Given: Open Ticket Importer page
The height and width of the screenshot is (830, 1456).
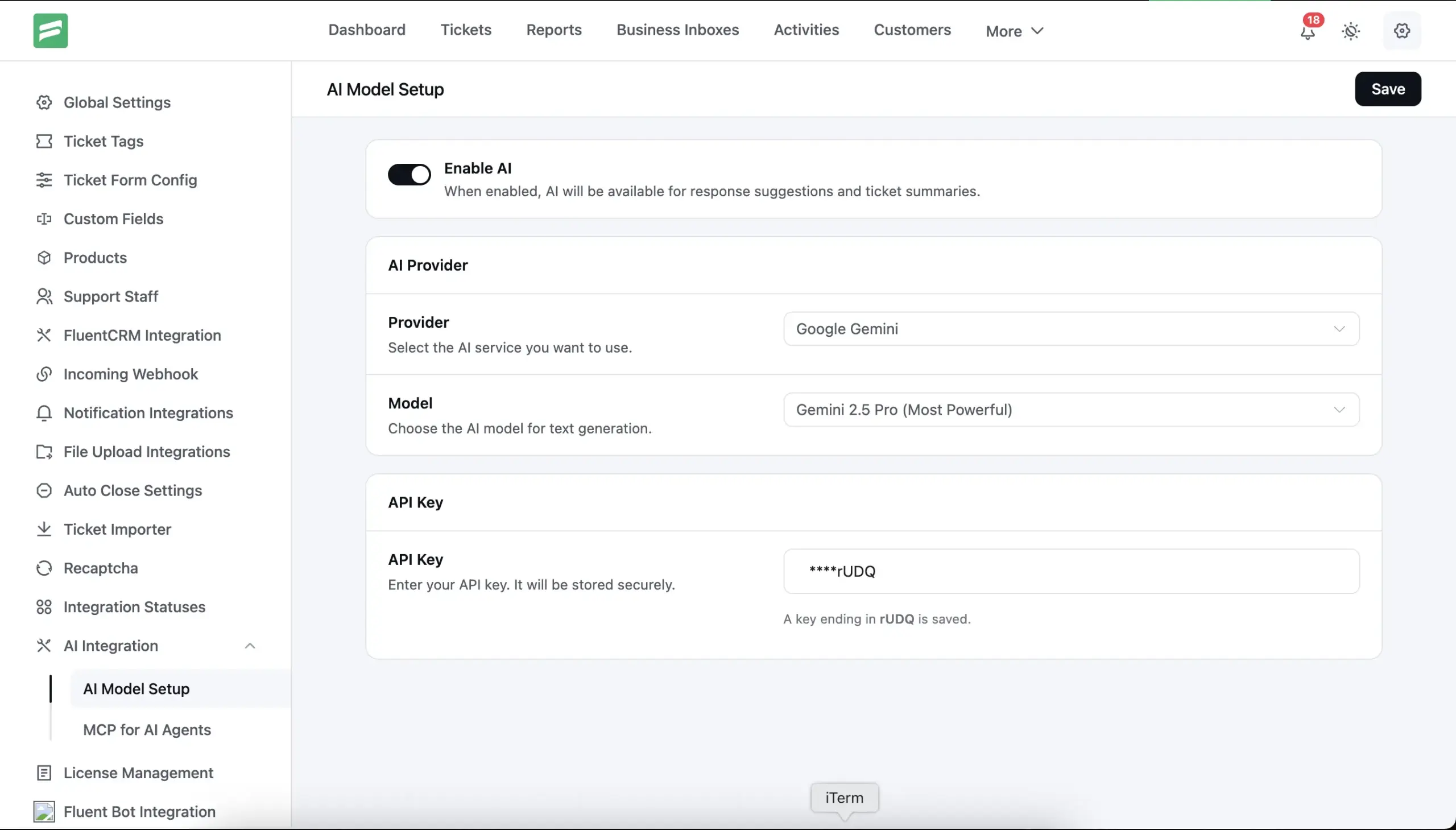Looking at the screenshot, I should tap(117, 529).
